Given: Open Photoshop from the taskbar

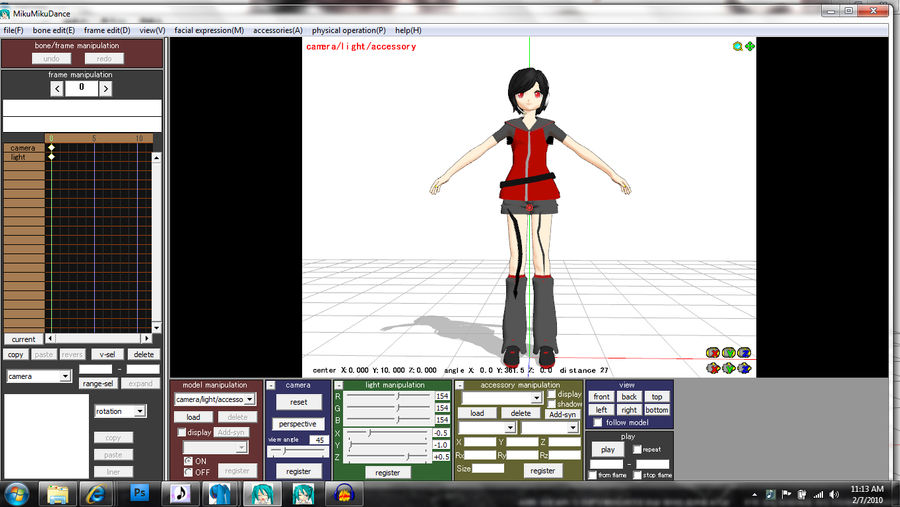Looking at the screenshot, I should 139,493.
